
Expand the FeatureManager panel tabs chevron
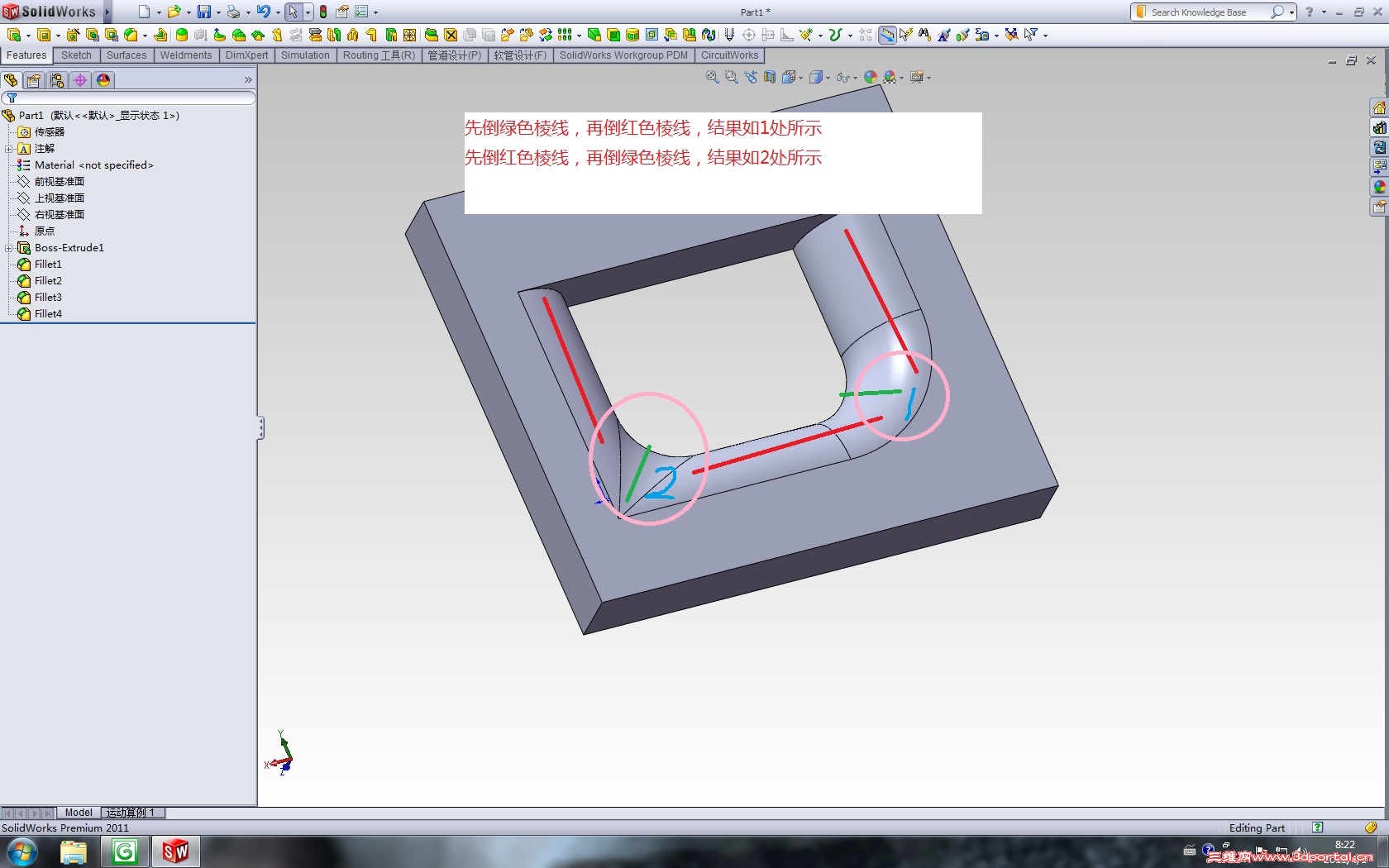[248, 80]
